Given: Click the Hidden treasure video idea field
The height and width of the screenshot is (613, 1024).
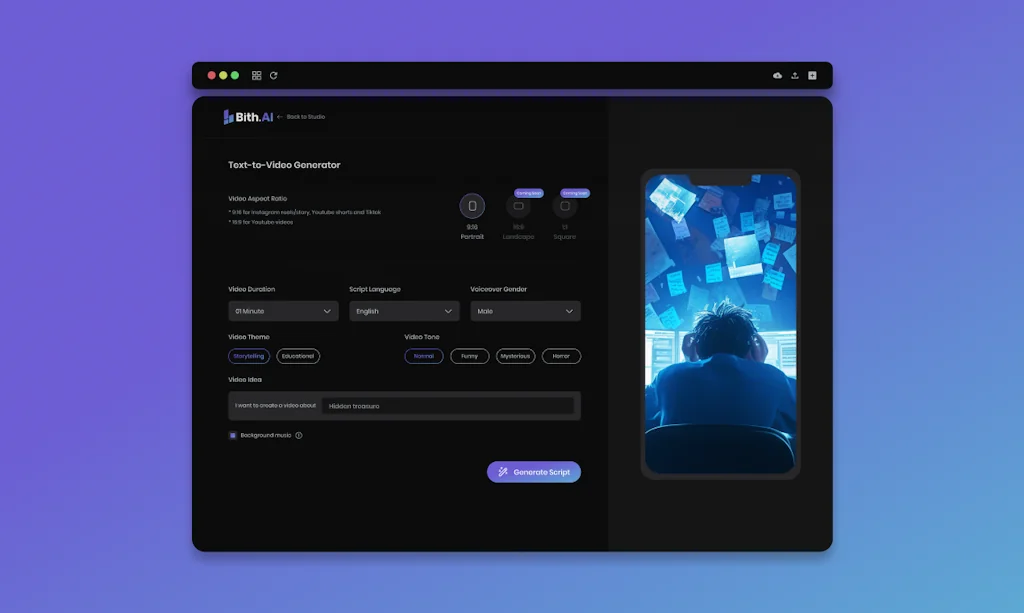Looking at the screenshot, I should [x=450, y=405].
